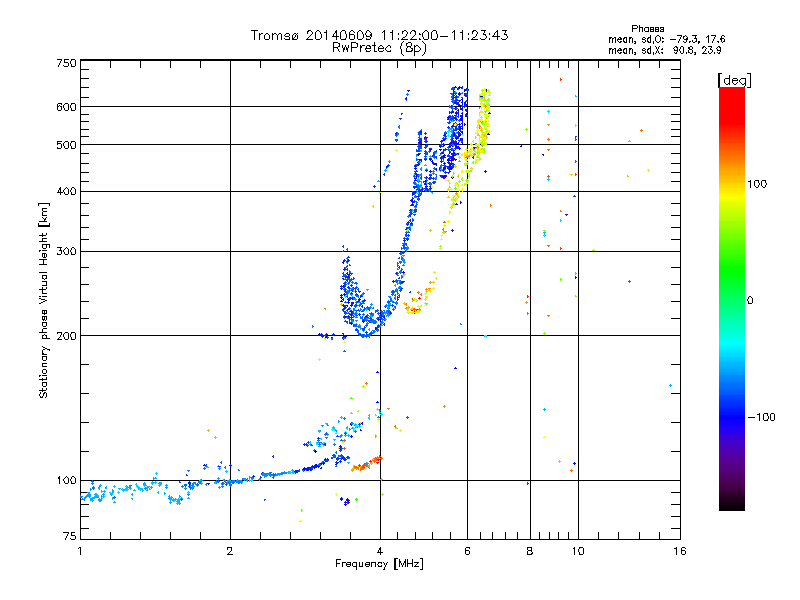Click the '75' y-axis tick label

click(x=70, y=536)
